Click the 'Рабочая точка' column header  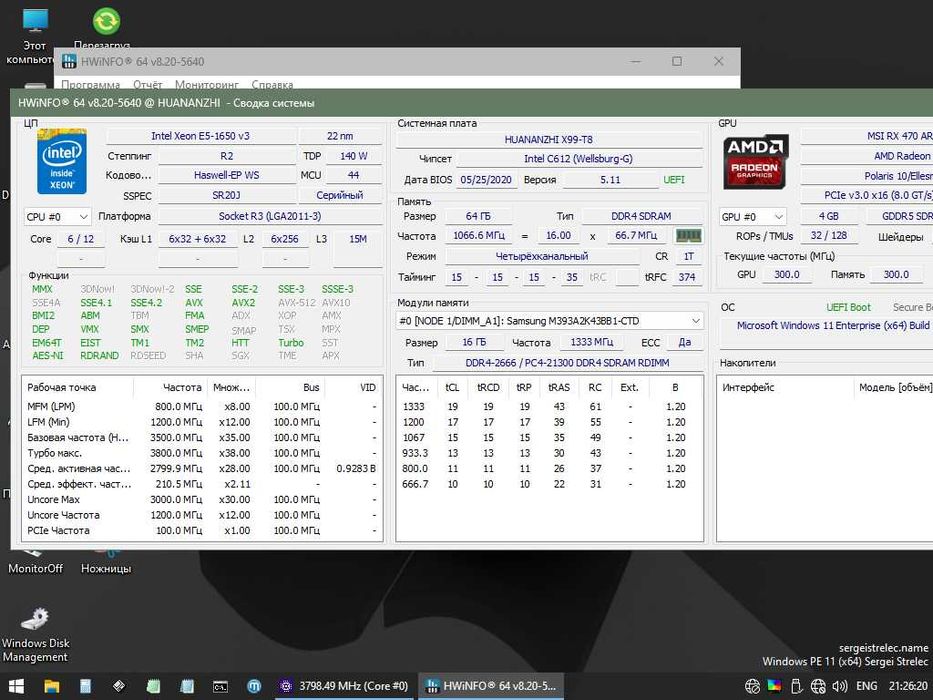click(78, 388)
